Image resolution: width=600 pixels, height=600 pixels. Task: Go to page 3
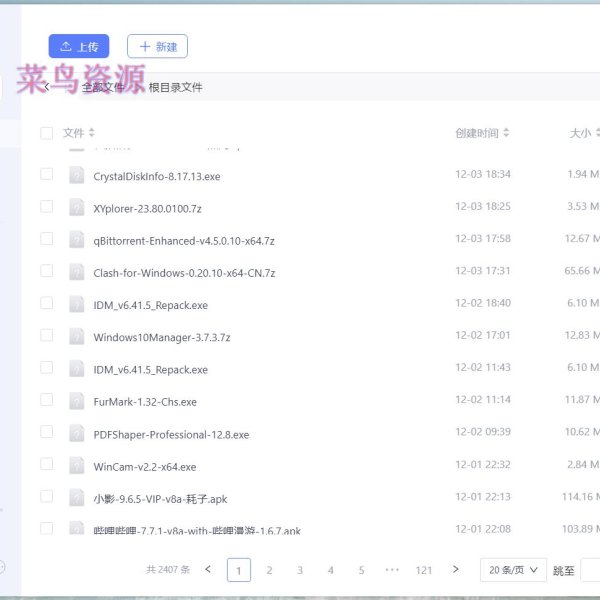click(300, 570)
